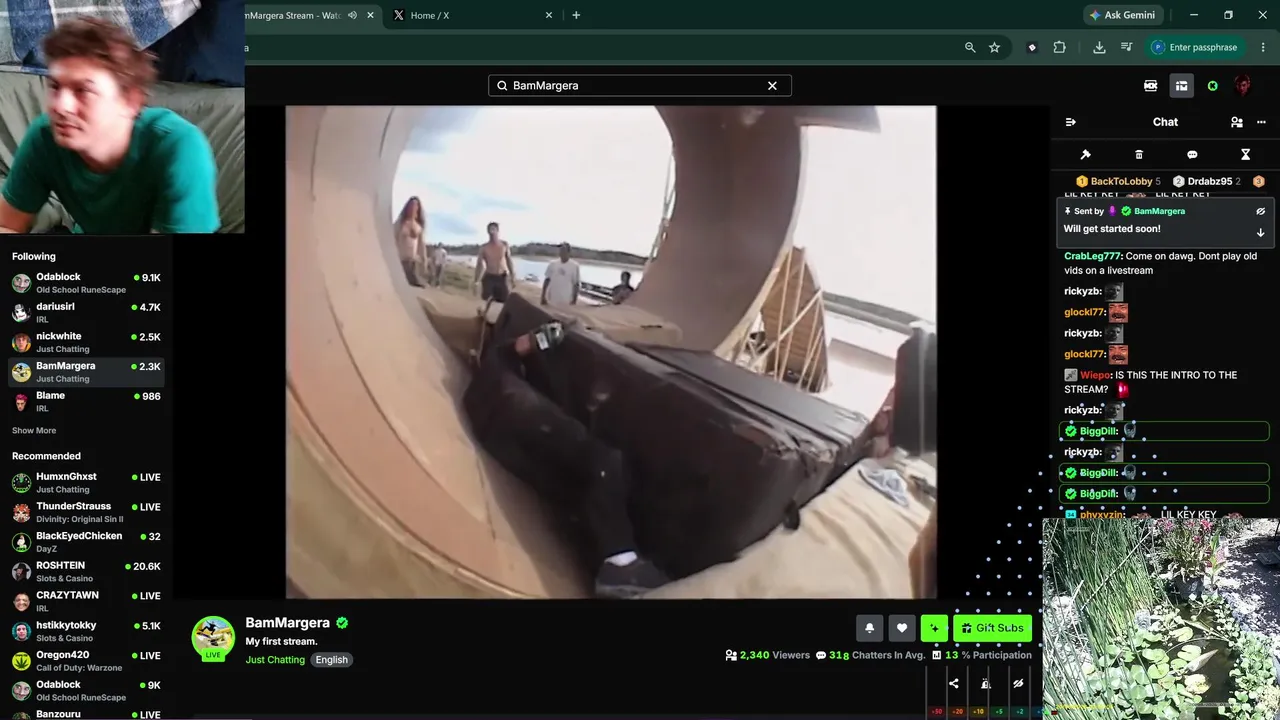Click the Enter passphrase profile button
Viewport: 1280px width, 720px height.
(x=1195, y=47)
